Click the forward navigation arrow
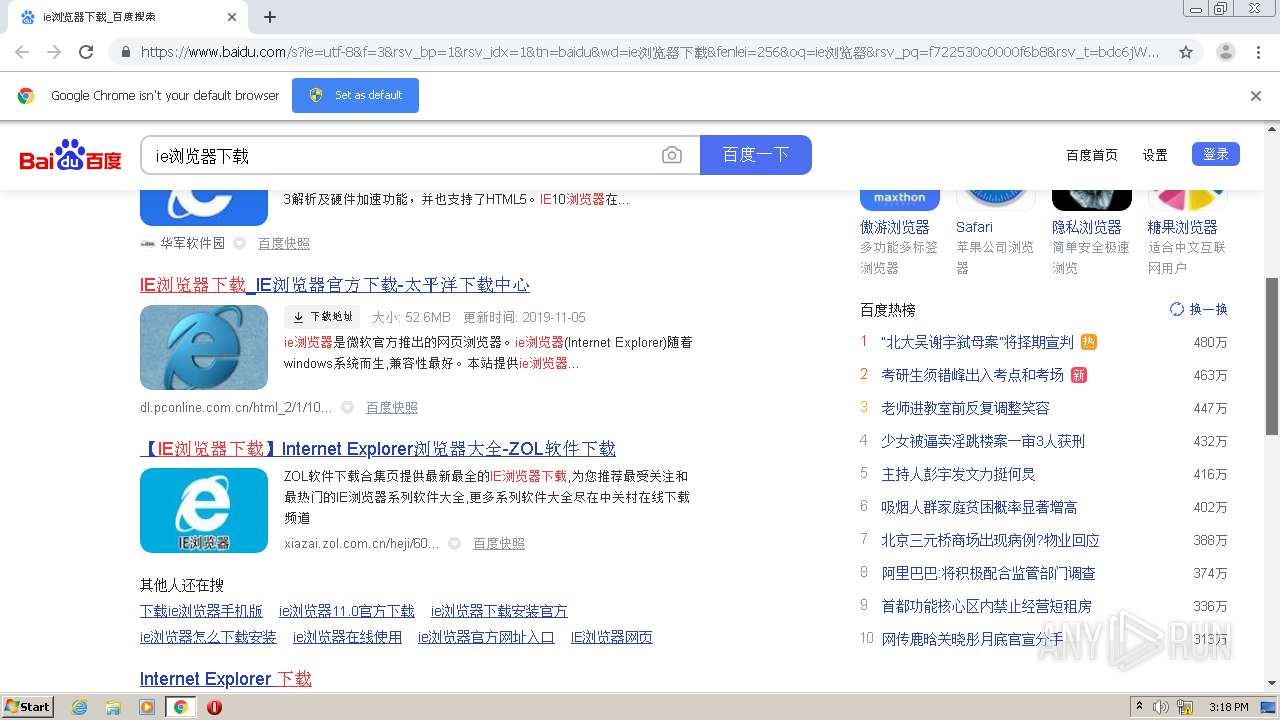The image size is (1280, 720). click(x=54, y=52)
